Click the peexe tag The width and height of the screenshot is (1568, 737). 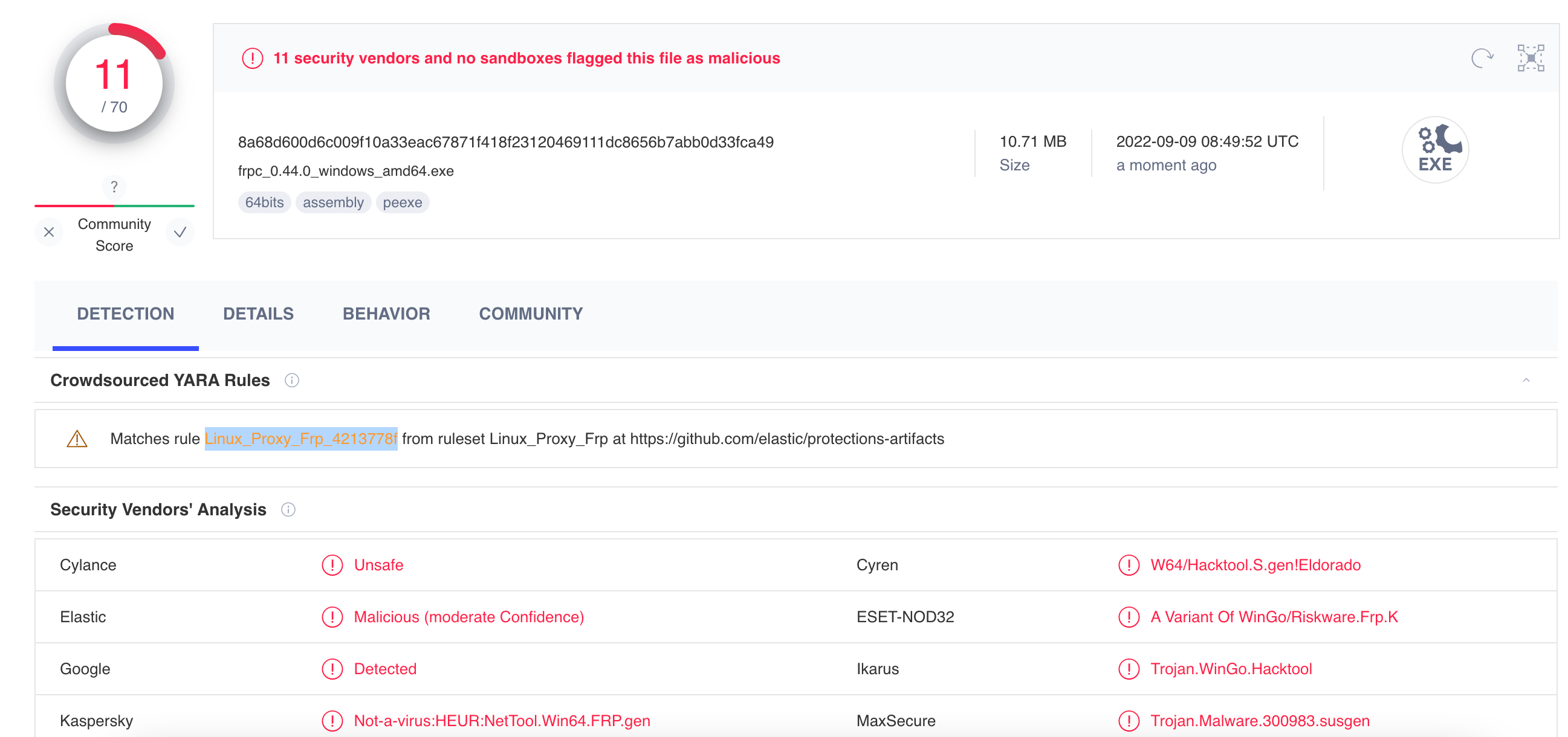coord(402,202)
